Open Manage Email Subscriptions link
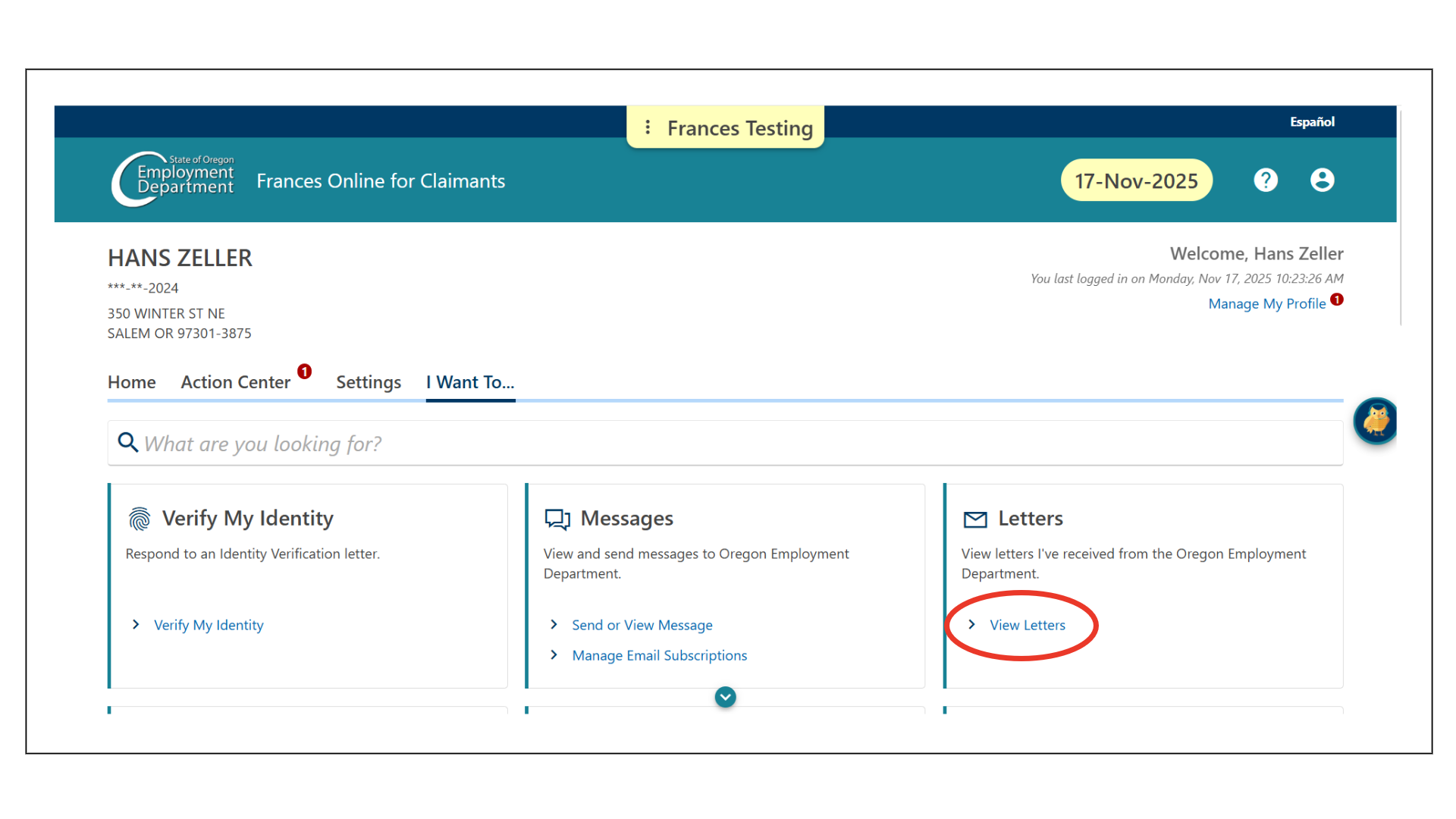Image resolution: width=1456 pixels, height=819 pixels. pyautogui.click(x=660, y=655)
